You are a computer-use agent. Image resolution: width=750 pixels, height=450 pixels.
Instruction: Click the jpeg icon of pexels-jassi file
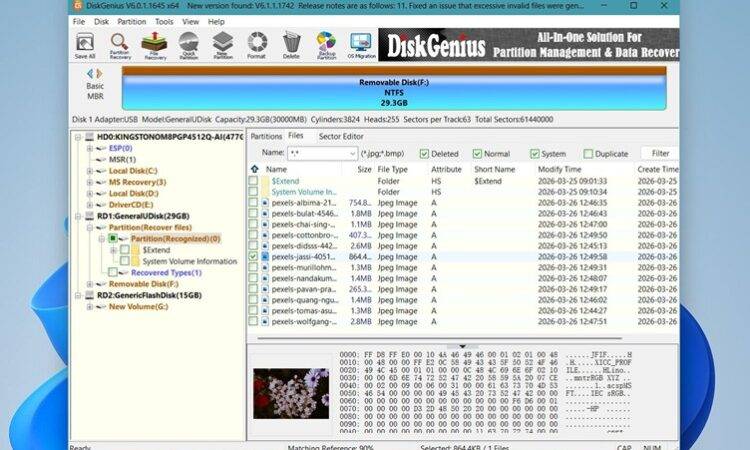pyautogui.click(x=265, y=257)
